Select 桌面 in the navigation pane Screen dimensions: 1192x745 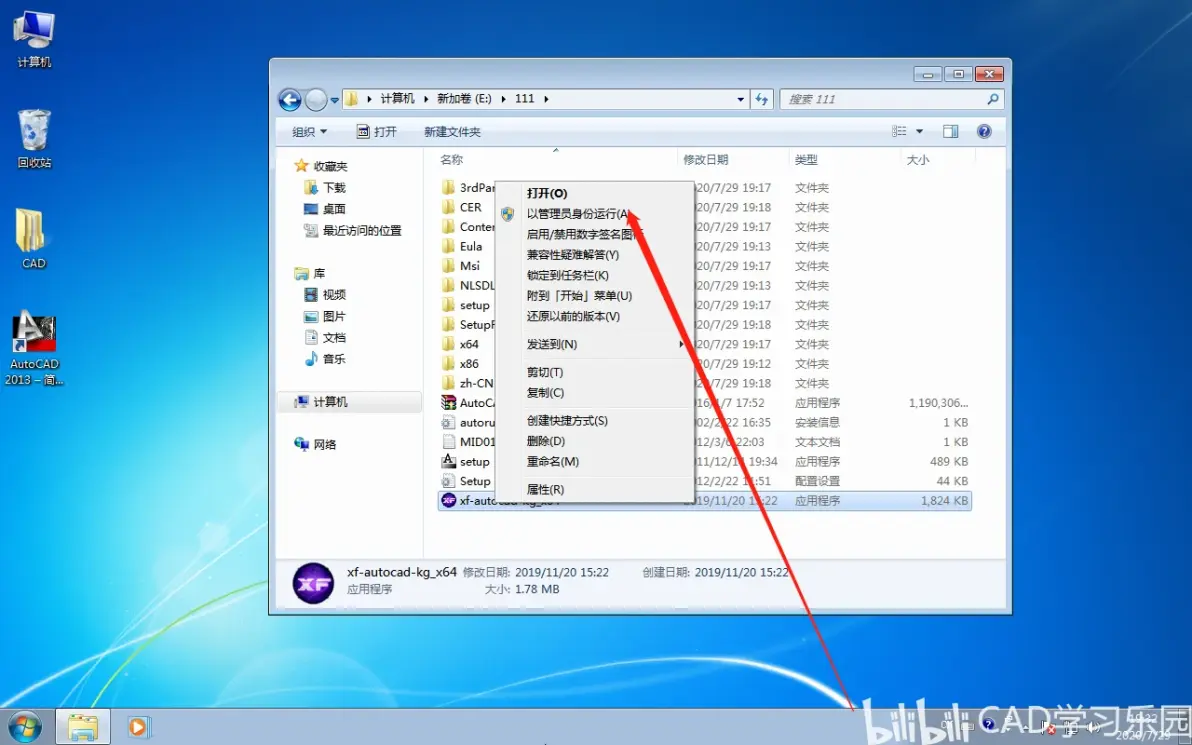[x=334, y=208]
